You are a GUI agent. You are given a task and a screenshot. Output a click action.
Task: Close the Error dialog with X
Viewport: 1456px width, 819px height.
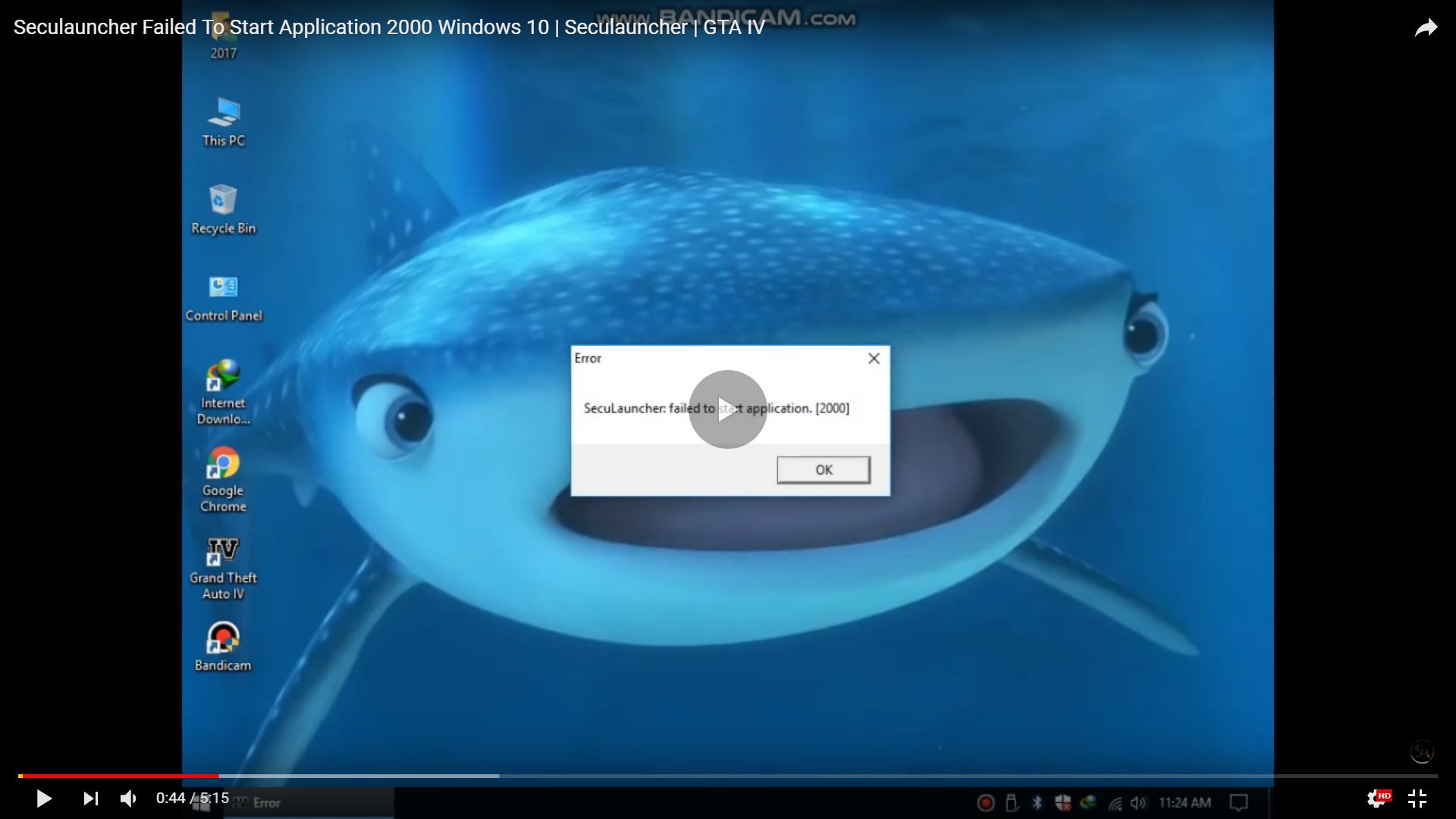tap(874, 358)
